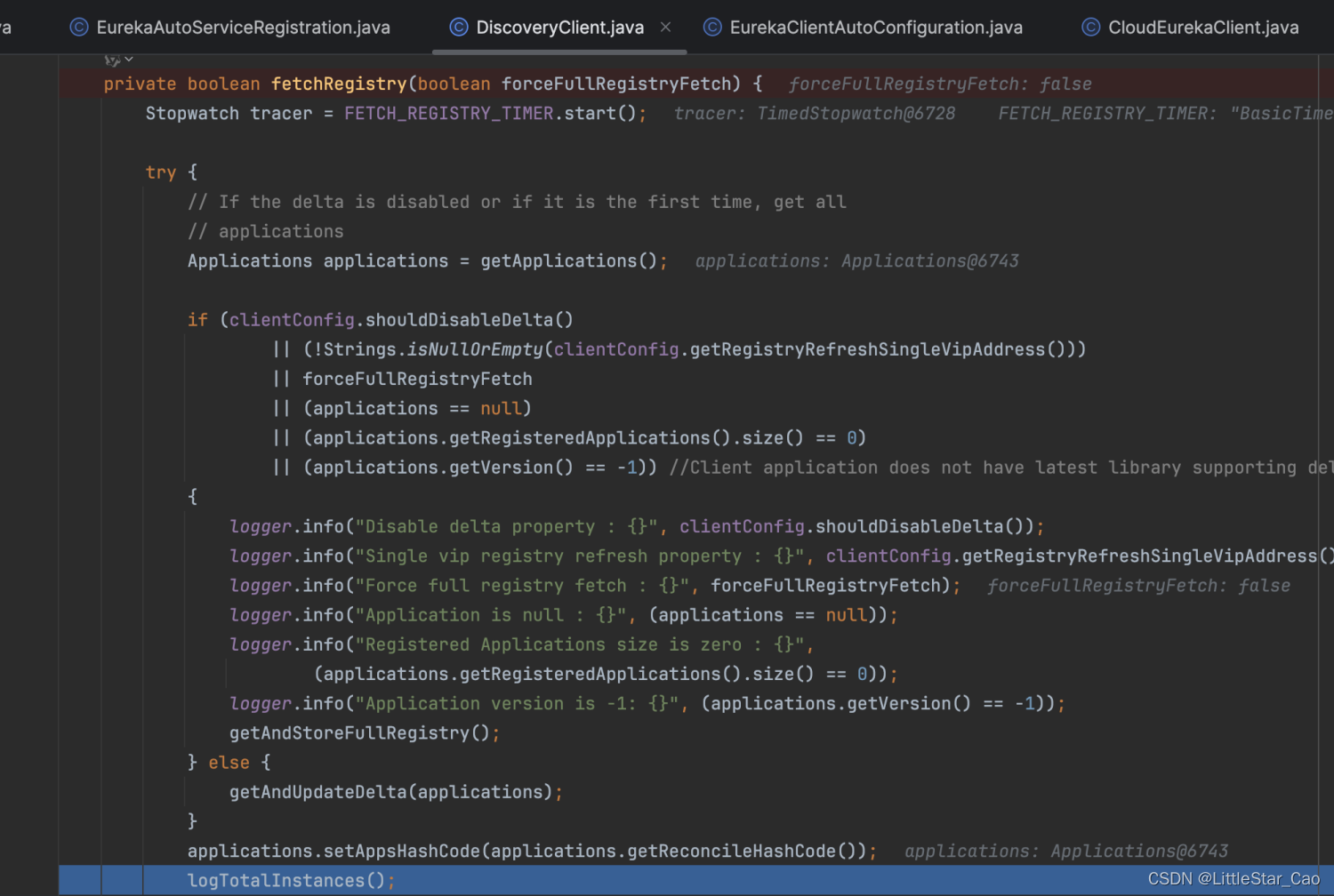Click the AI assistant inlay icon above fetchRegistry
Screen dimensions: 1334x896
click(x=112, y=60)
